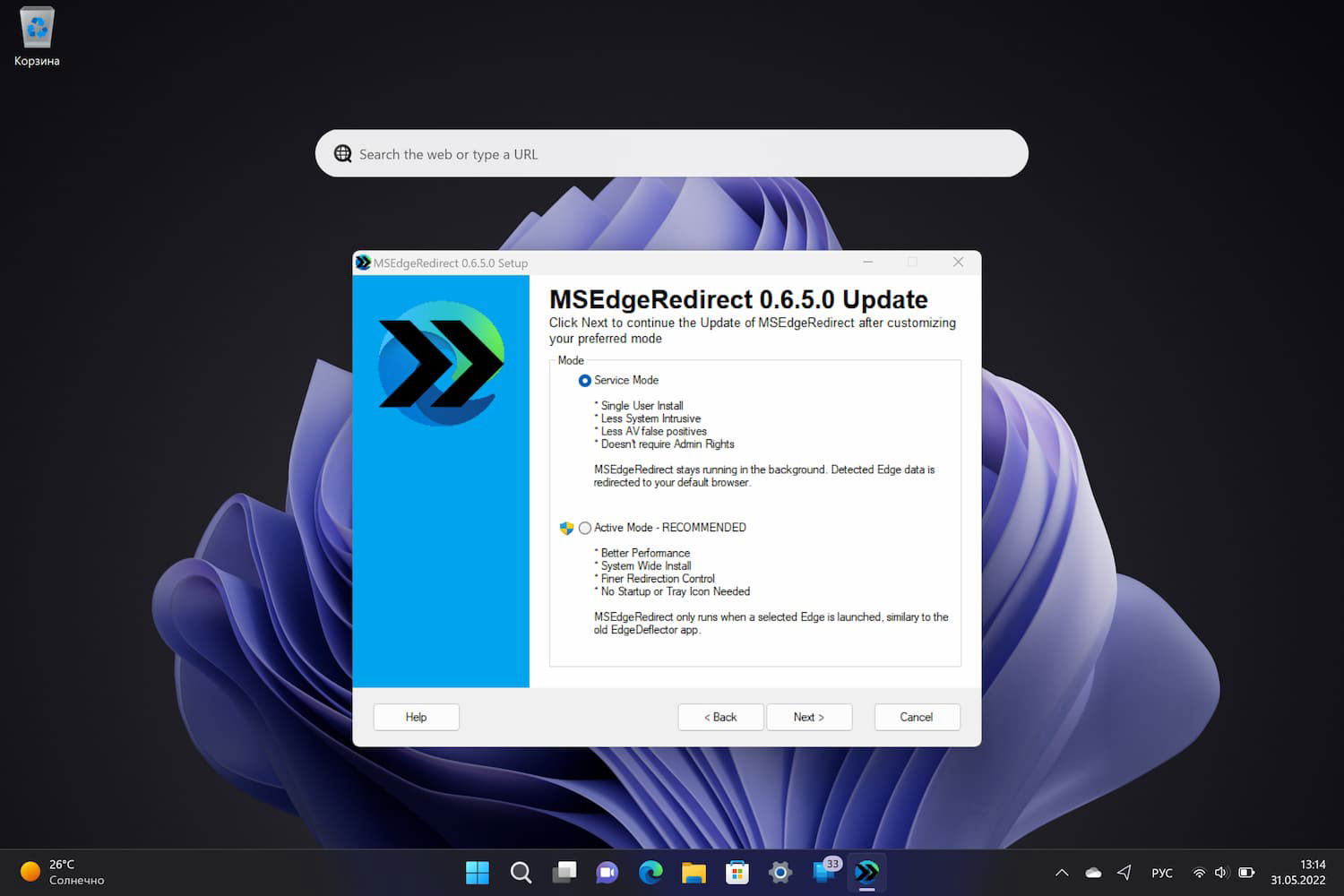
Task: Launch the Chat camera icon on taskbar
Action: (x=607, y=872)
